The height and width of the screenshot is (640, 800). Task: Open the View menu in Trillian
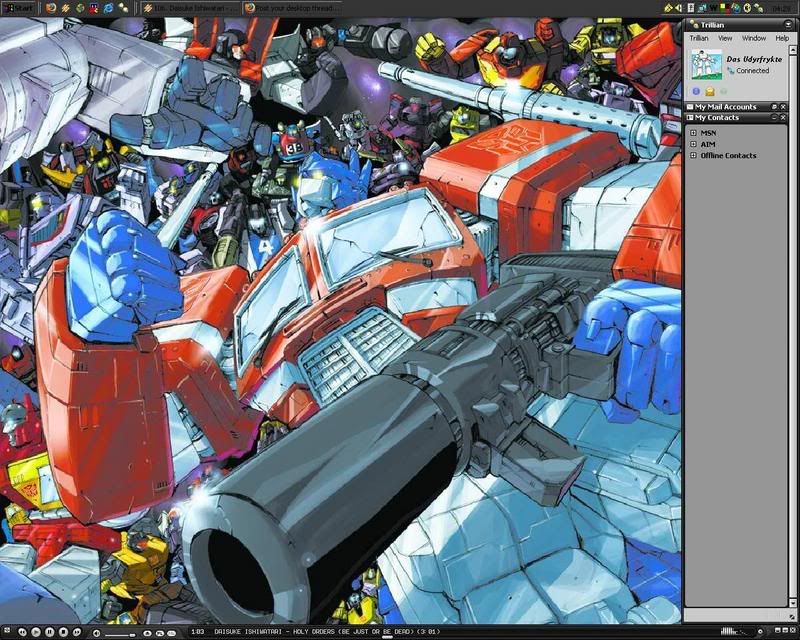click(725, 38)
